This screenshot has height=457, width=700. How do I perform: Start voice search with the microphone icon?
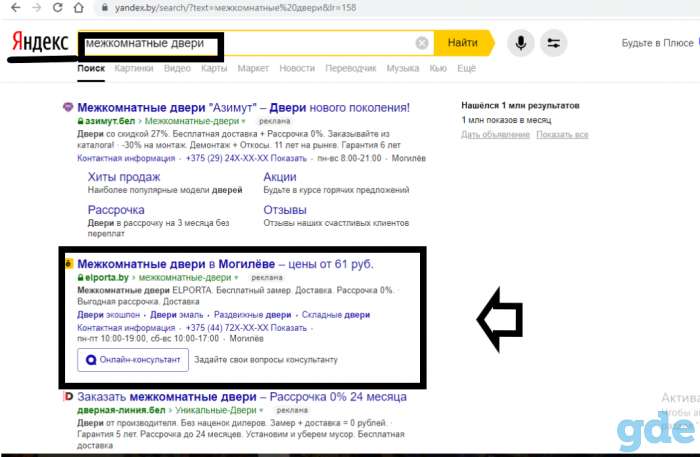click(x=521, y=43)
